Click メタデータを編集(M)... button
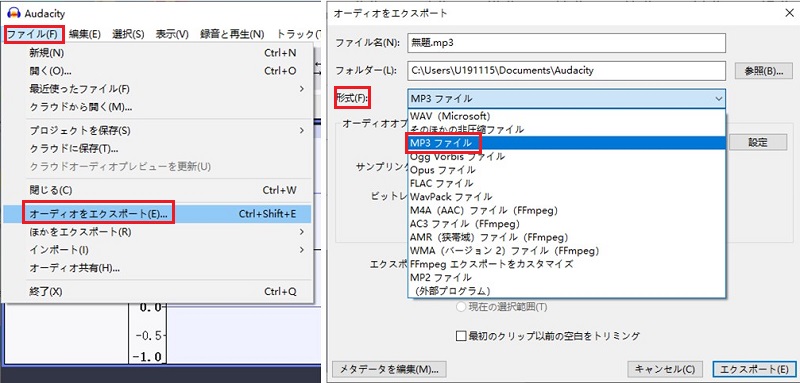 (389, 369)
